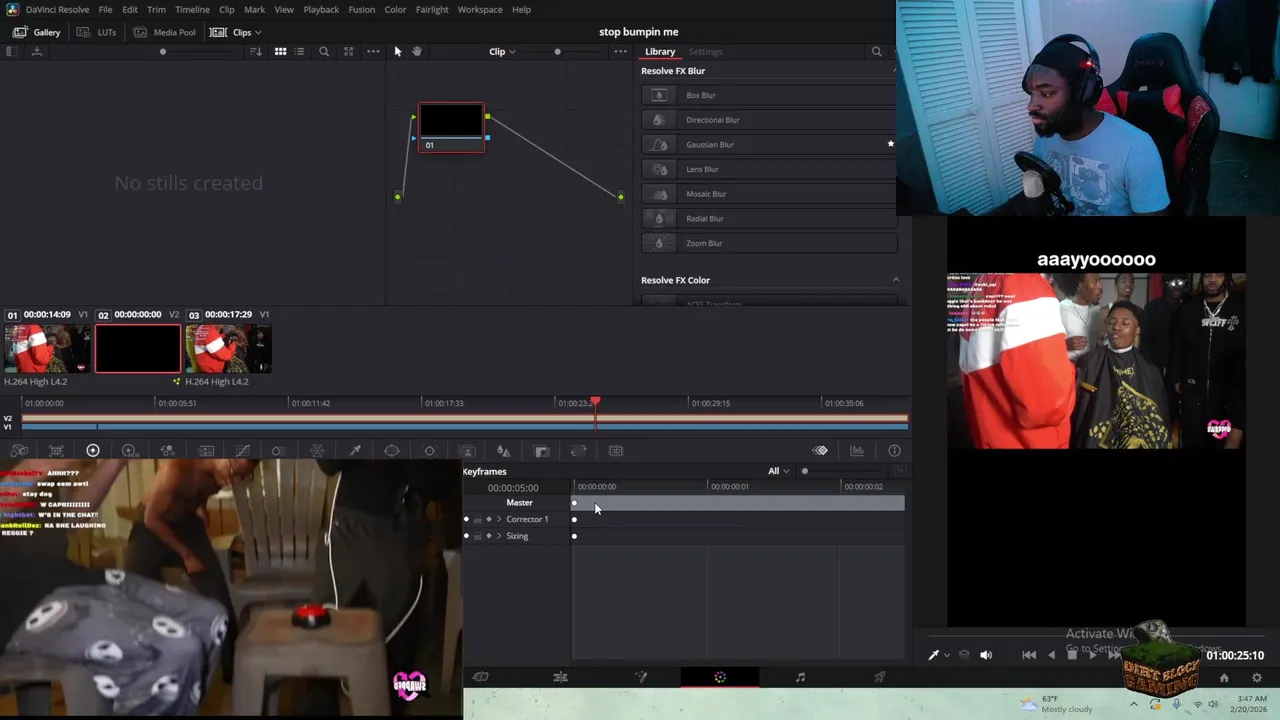Open the Fusion menu
Screen dimensions: 1280x720
pyautogui.click(x=362, y=9)
